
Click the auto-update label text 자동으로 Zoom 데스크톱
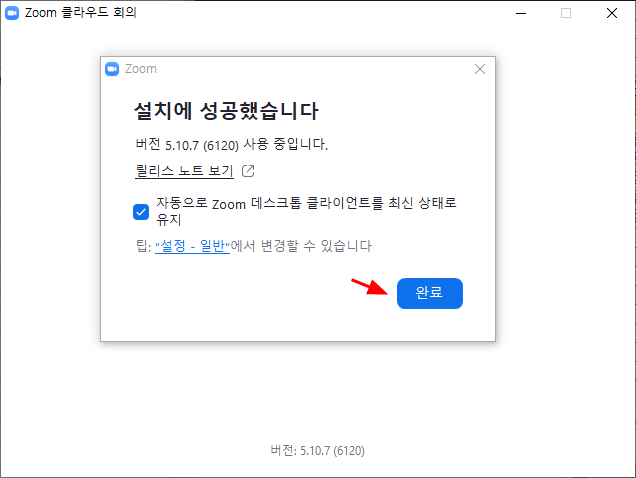point(229,203)
